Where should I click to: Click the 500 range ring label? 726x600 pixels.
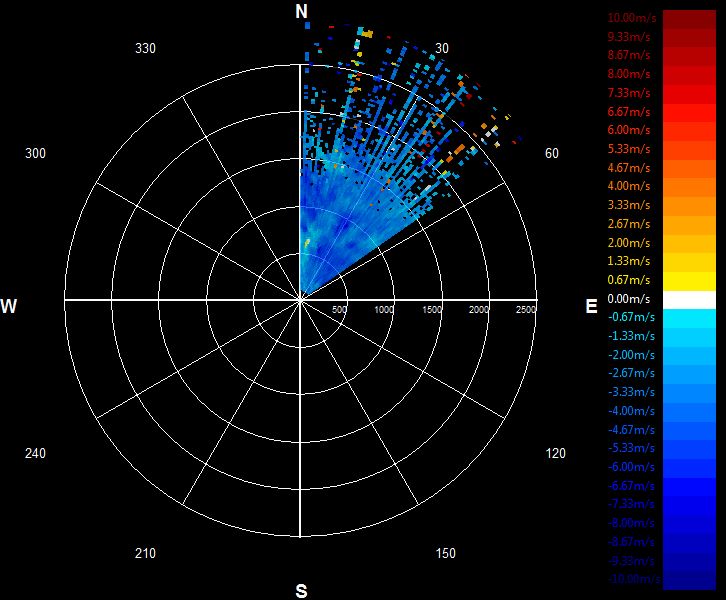(x=339, y=309)
